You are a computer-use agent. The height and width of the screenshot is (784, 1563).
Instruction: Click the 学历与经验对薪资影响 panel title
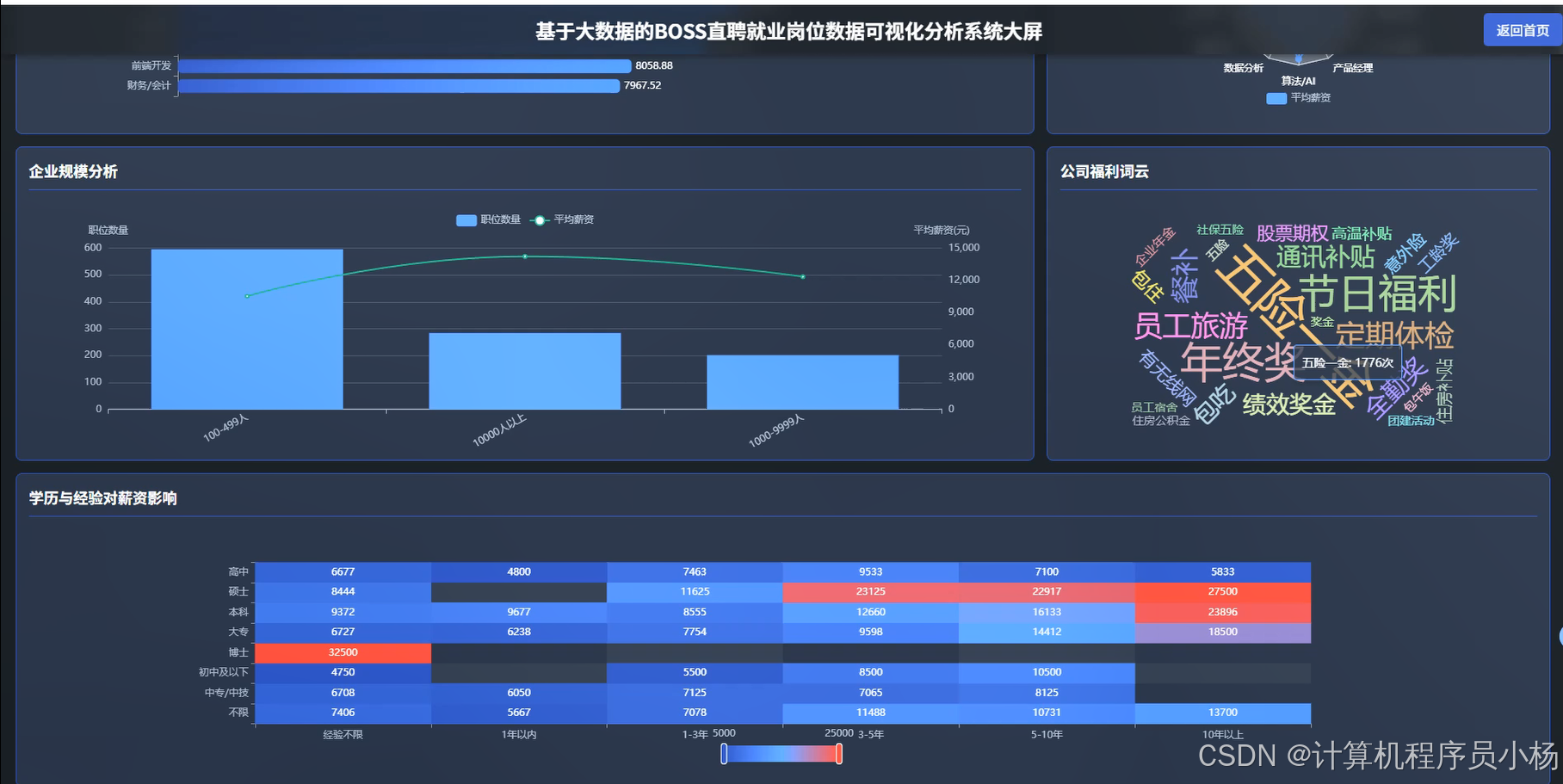[102, 498]
